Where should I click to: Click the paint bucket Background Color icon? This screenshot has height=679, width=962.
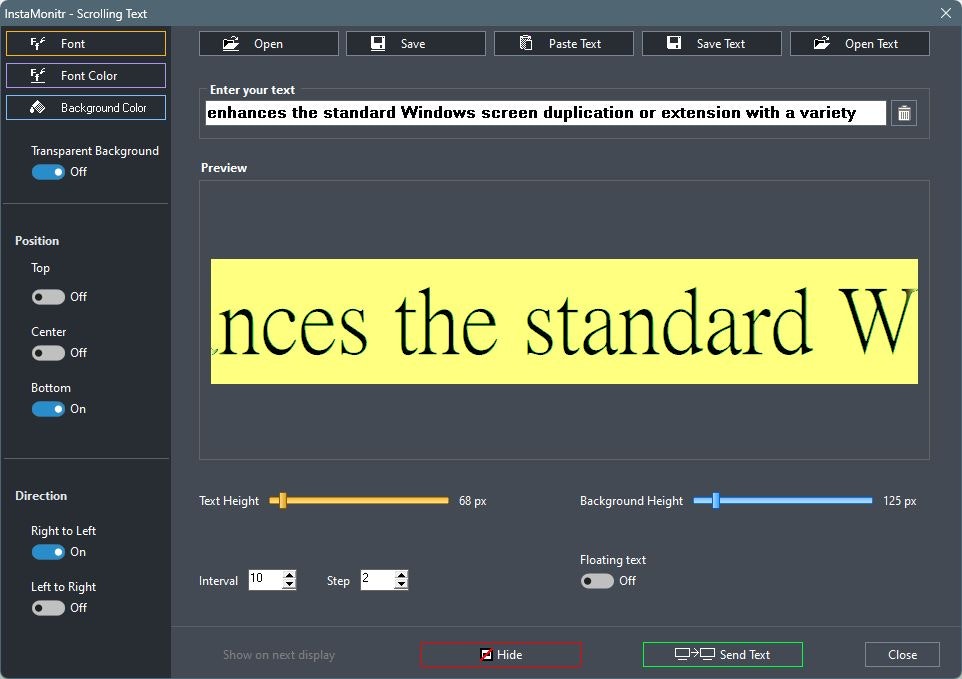pyautogui.click(x=37, y=107)
